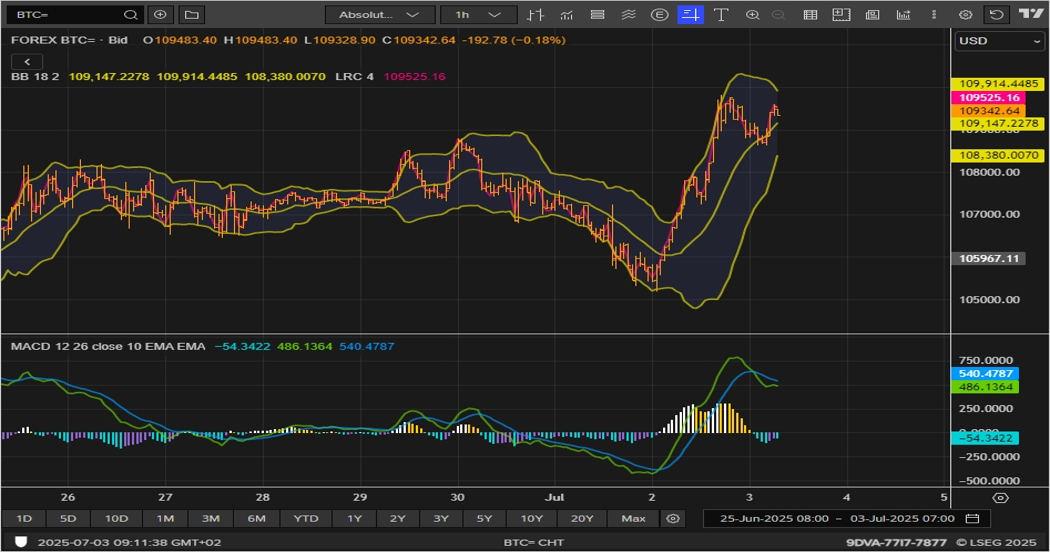Screen dimensions: 1050x552
Task: Select the Max time range
Action: pyautogui.click(x=633, y=519)
